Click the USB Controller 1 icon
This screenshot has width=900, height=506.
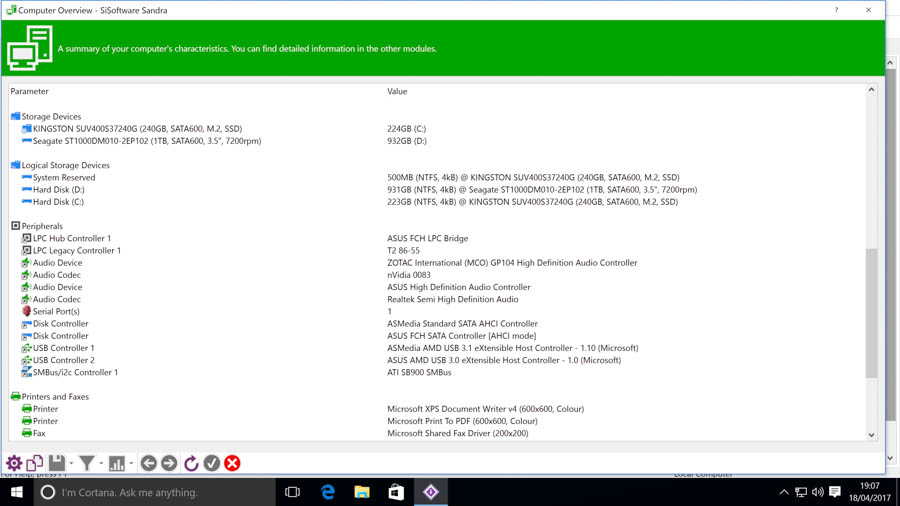coord(26,348)
